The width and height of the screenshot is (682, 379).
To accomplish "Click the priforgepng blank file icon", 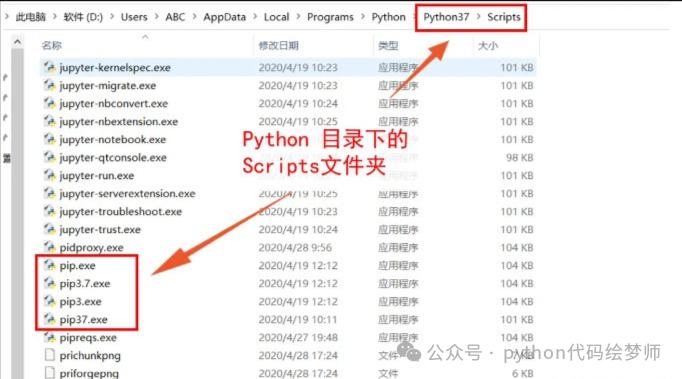I will (x=50, y=373).
